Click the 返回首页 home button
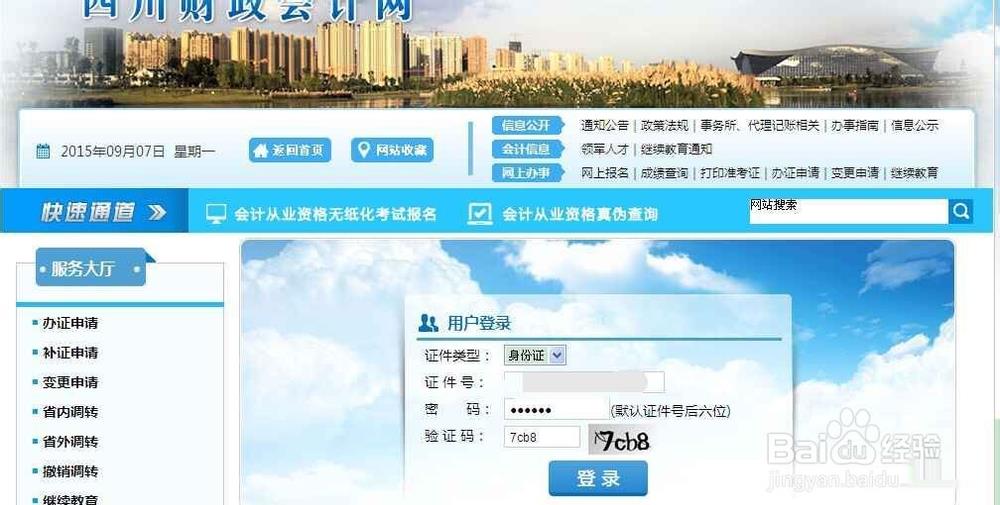 coord(290,150)
